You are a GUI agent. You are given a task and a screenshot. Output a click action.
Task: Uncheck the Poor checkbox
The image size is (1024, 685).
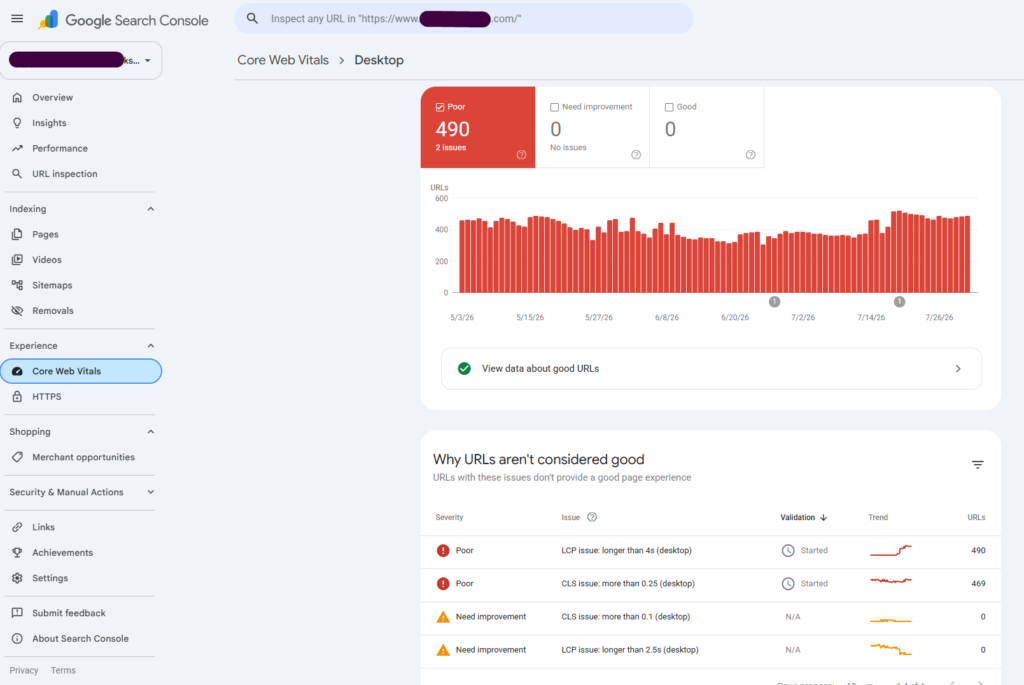pyautogui.click(x=440, y=107)
